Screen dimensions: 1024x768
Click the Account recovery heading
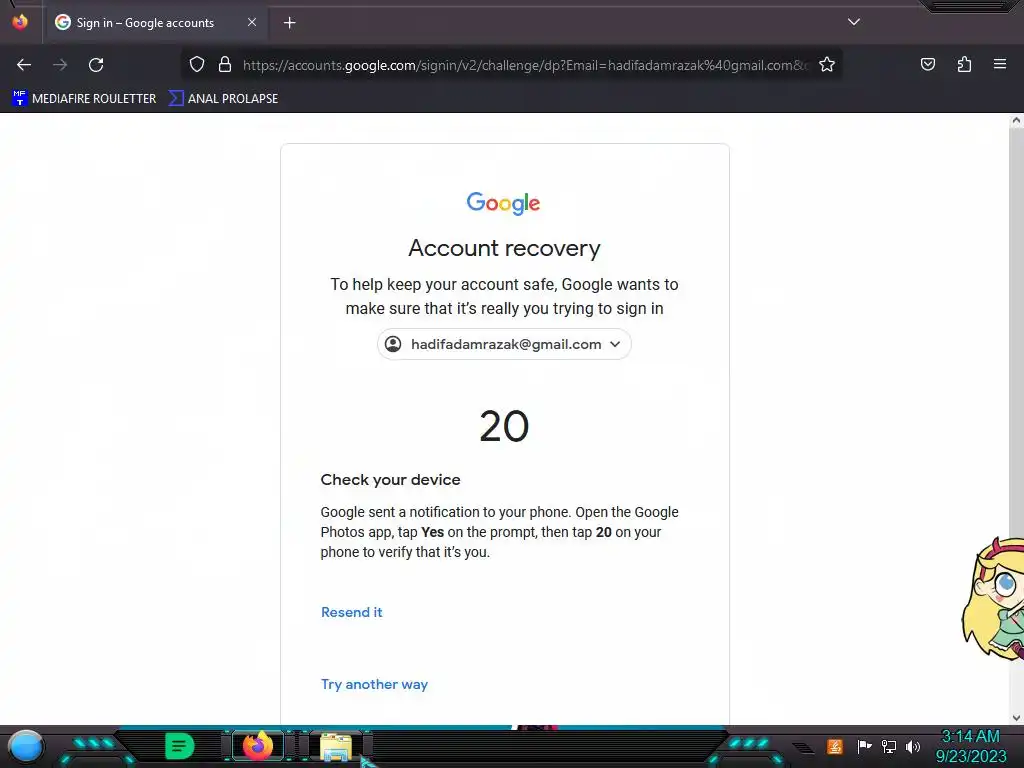click(x=504, y=248)
